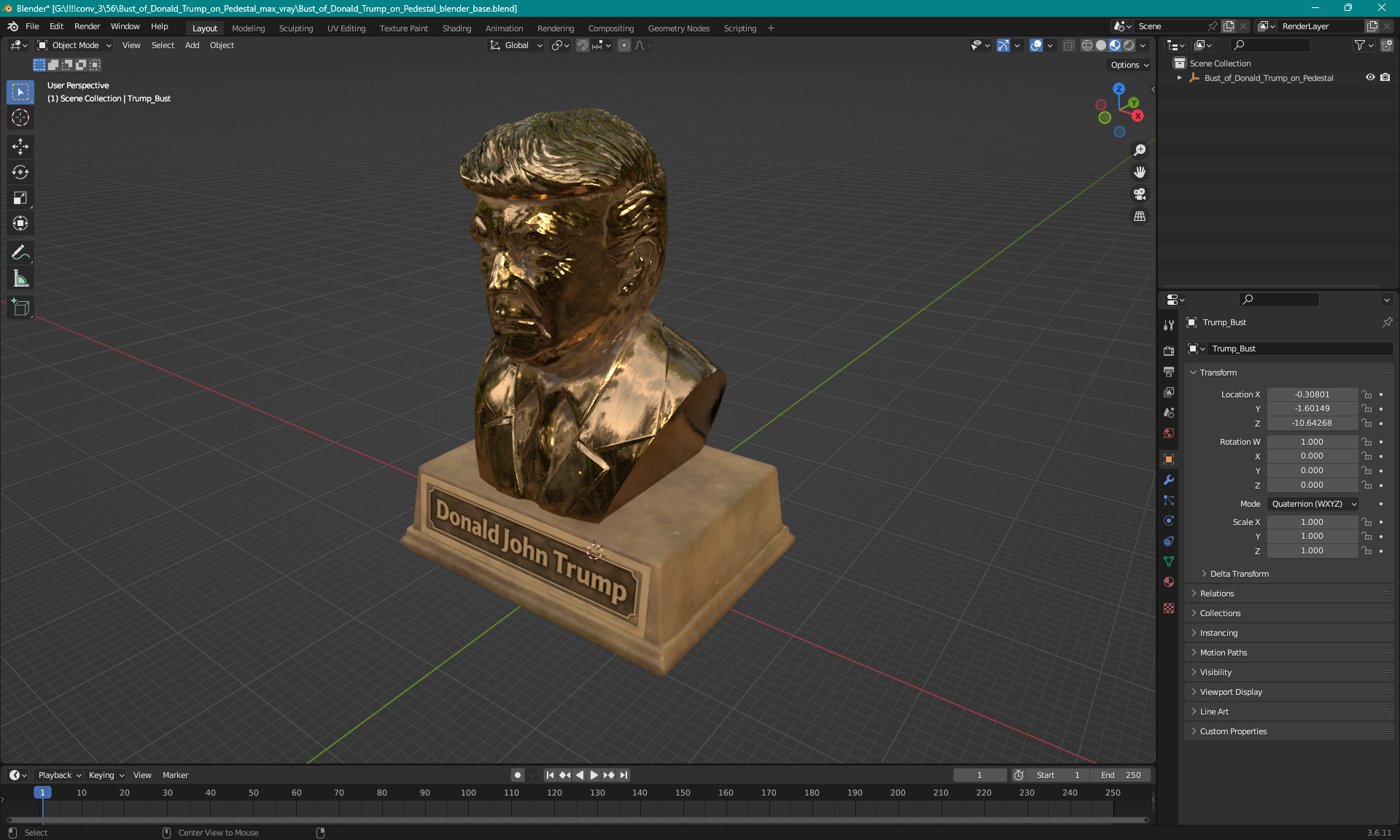Open the viewport Options dropdown

coord(1129,65)
